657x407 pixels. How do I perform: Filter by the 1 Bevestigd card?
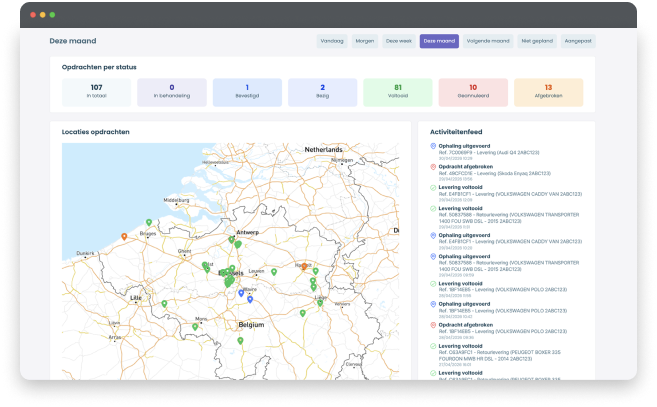coord(247,92)
